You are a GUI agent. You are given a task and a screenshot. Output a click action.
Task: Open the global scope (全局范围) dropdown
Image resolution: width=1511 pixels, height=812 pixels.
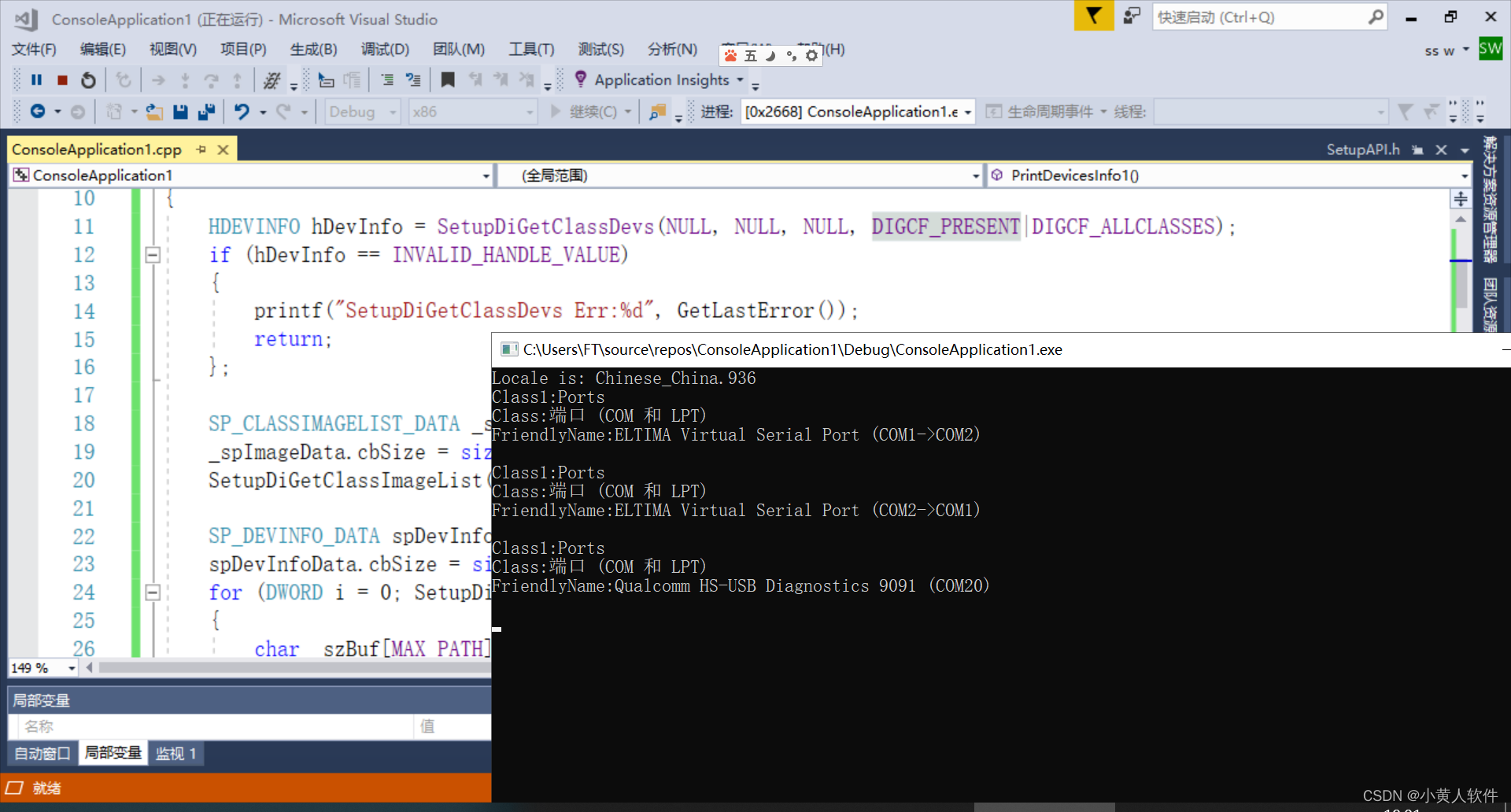pos(976,175)
